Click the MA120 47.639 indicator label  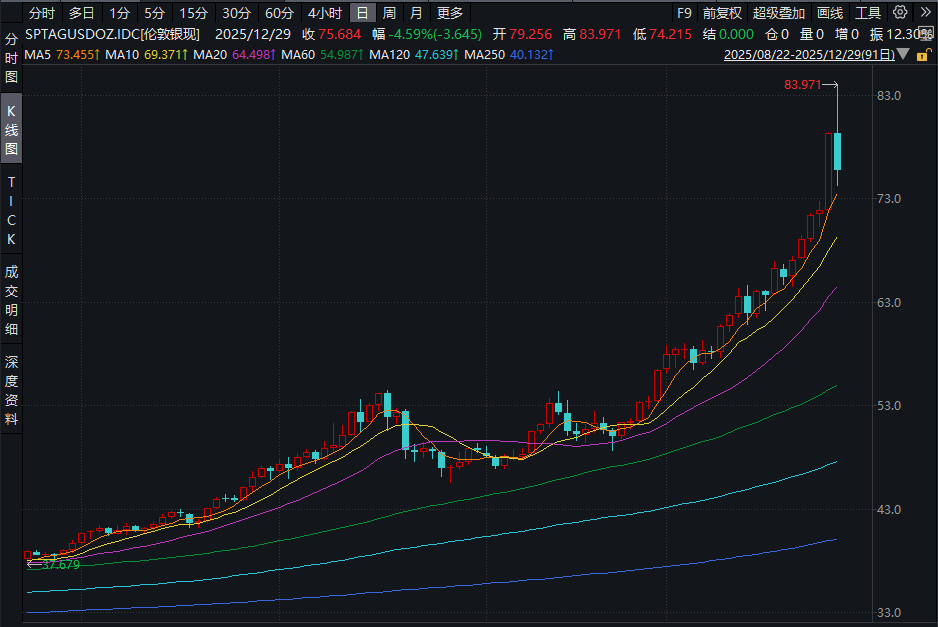tap(414, 54)
